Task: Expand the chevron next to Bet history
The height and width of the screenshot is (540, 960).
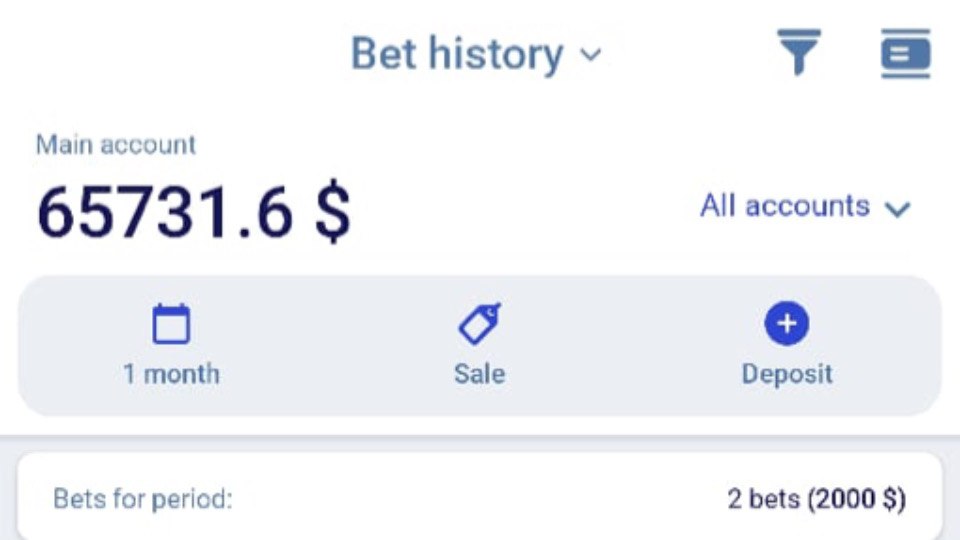Action: (x=591, y=55)
